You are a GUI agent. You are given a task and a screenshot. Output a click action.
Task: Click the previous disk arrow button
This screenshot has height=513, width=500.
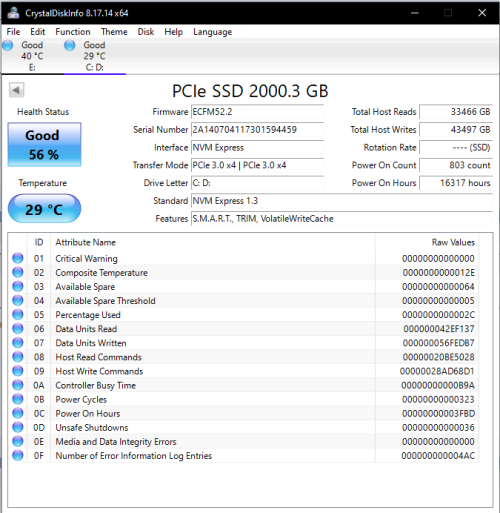pos(16,90)
